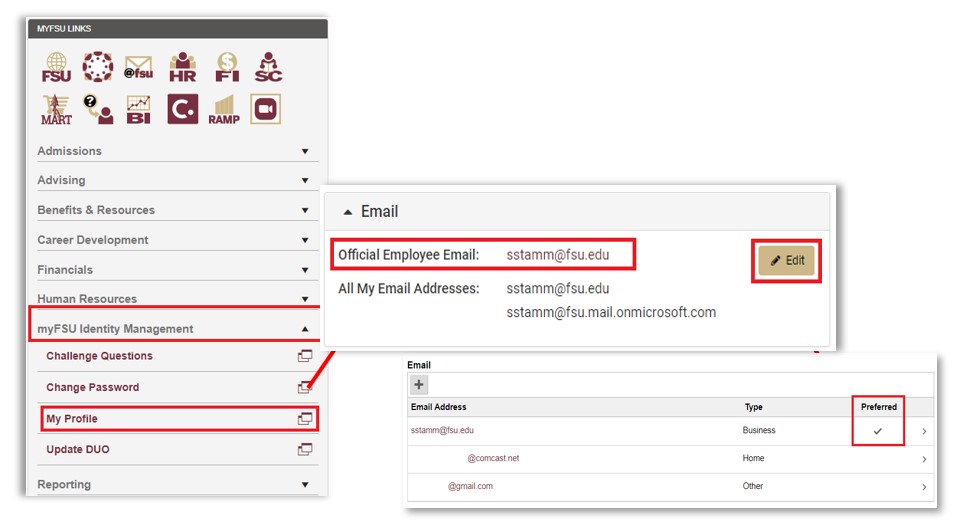Click the Edit button in Email panel
The height and width of the screenshot is (528, 961).
pos(786,260)
